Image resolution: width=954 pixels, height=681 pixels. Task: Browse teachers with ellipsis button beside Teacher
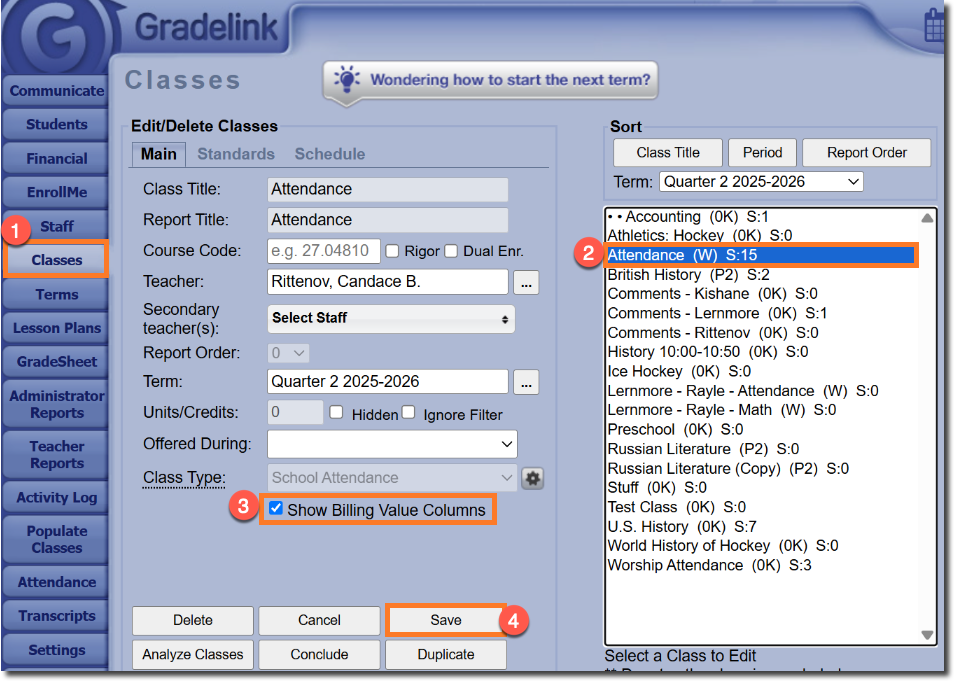point(526,283)
